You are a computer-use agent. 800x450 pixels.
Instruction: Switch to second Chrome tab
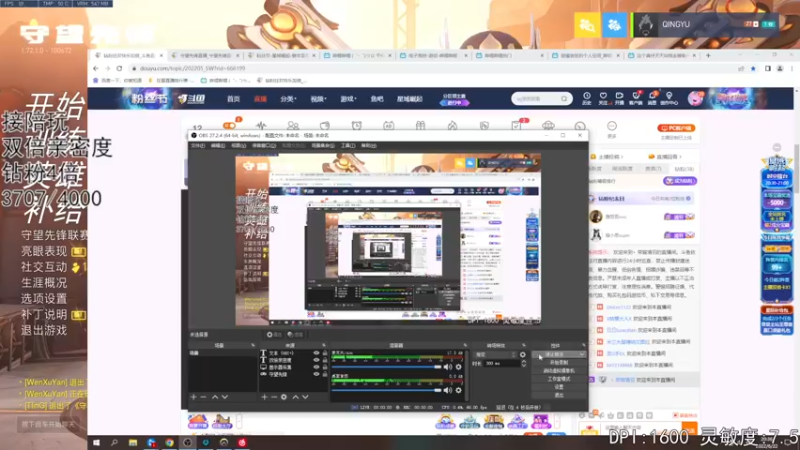point(205,55)
